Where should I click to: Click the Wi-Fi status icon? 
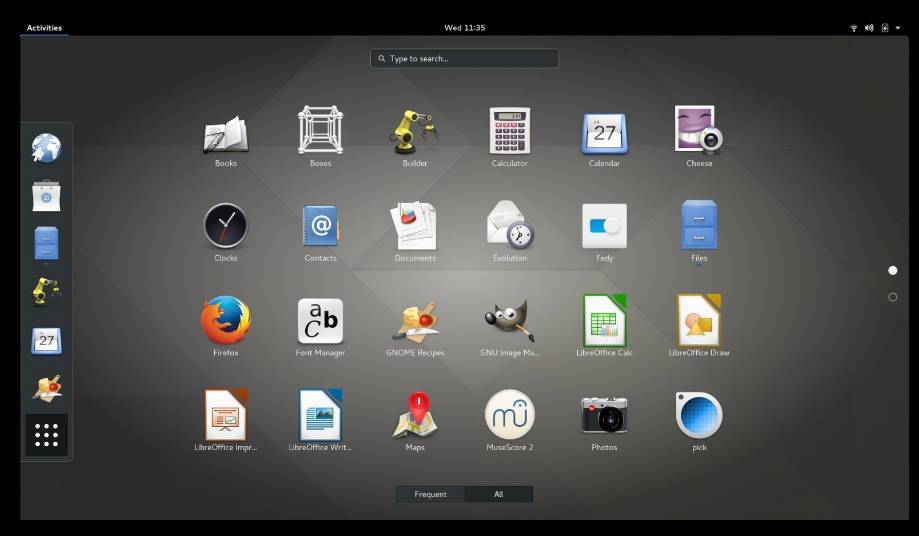[x=854, y=28]
